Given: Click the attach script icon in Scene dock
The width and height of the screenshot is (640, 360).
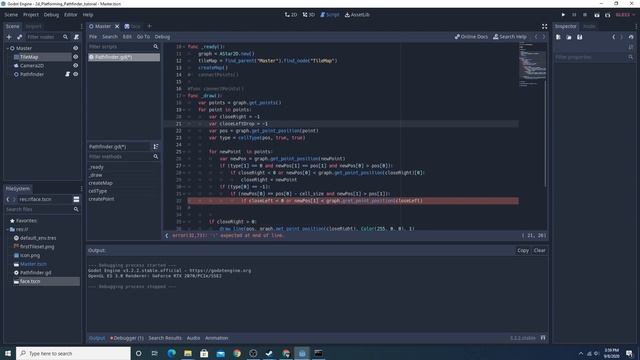Looking at the screenshot, I should (76, 37).
